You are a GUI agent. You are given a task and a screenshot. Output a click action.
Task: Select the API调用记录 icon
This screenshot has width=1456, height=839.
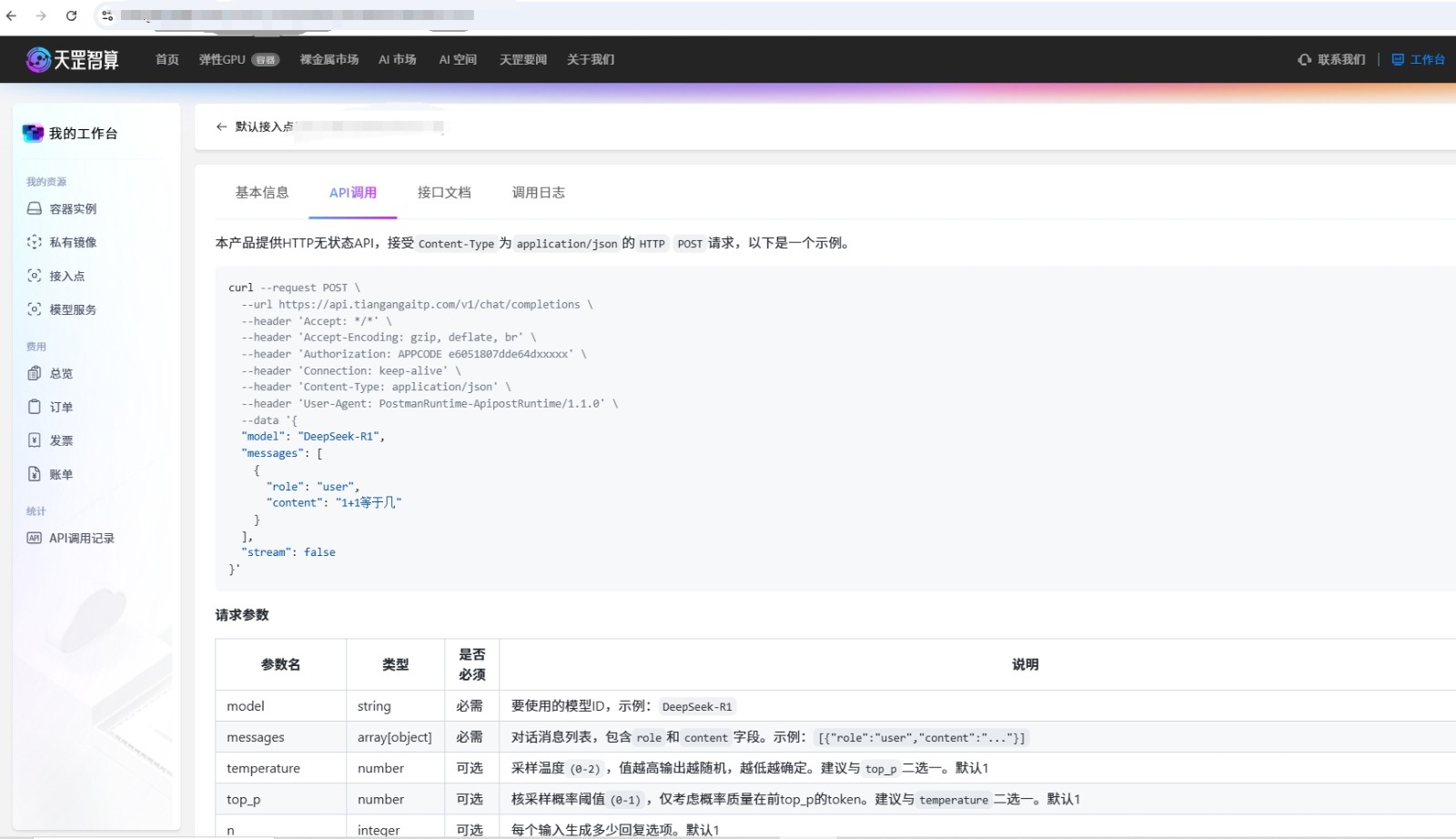pos(34,538)
